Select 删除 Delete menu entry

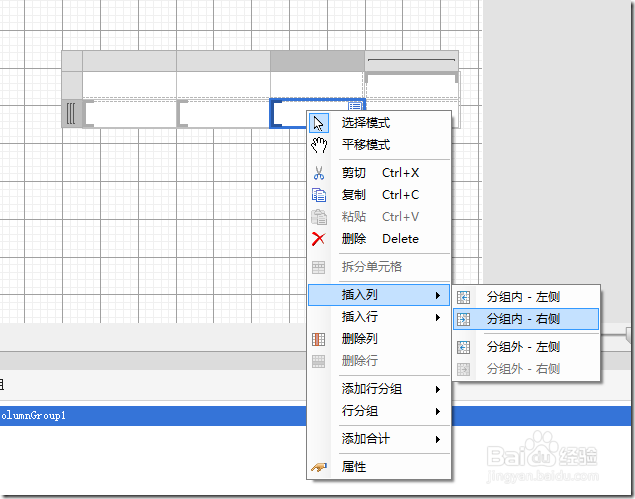pos(379,239)
